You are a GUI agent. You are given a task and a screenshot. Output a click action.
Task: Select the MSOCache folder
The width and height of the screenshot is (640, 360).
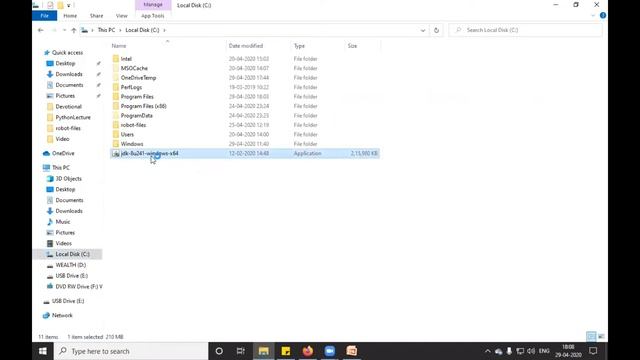click(x=134, y=68)
